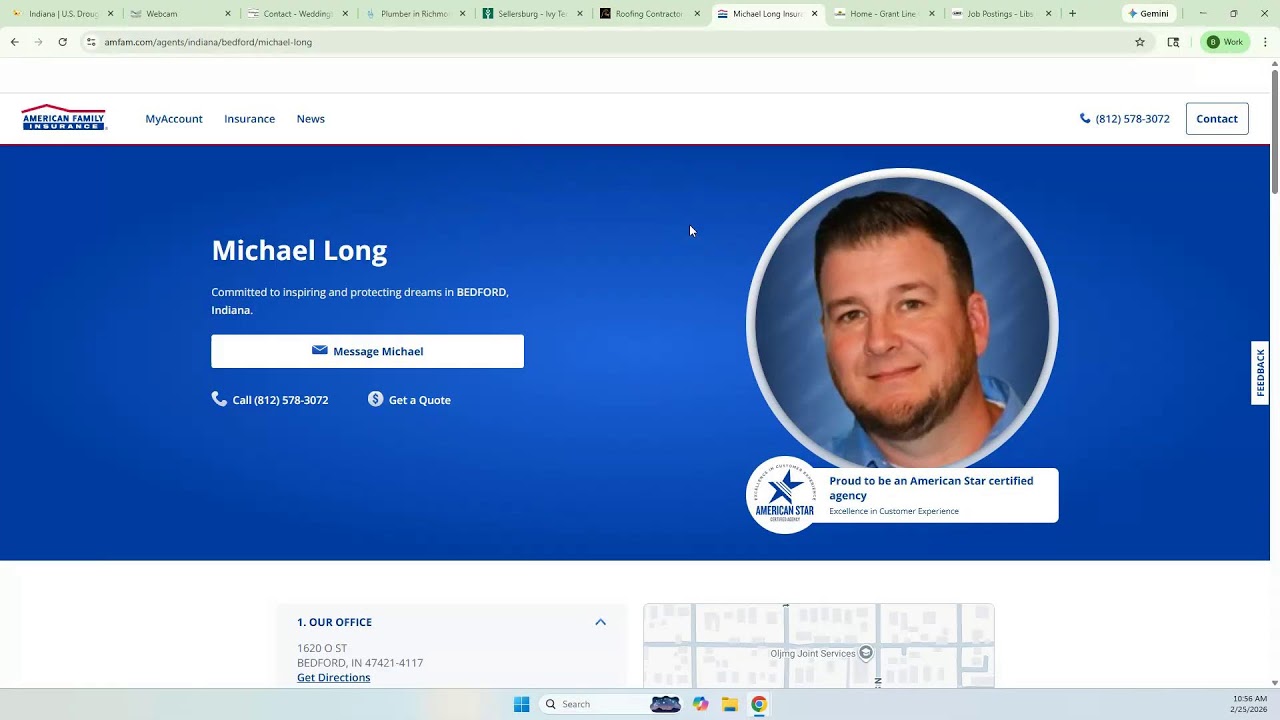Click the phone handset icon beside Call
Image resolution: width=1280 pixels, height=720 pixels.
click(219, 399)
